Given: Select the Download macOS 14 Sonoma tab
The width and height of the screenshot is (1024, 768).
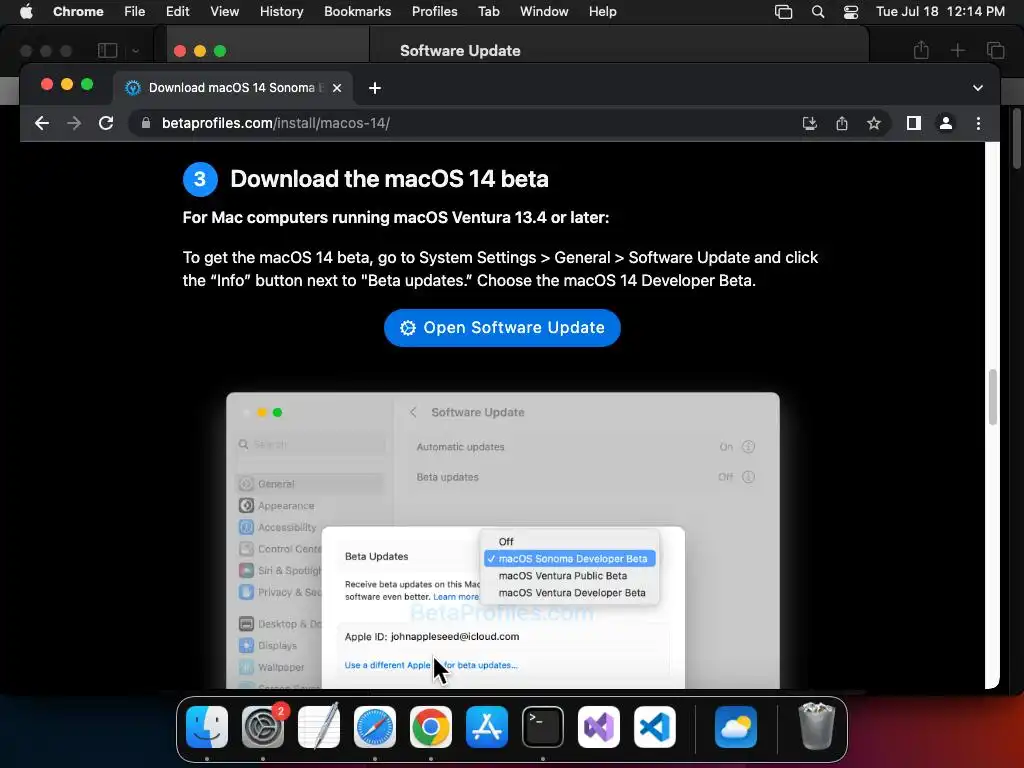Looking at the screenshot, I should pyautogui.click(x=234, y=88).
